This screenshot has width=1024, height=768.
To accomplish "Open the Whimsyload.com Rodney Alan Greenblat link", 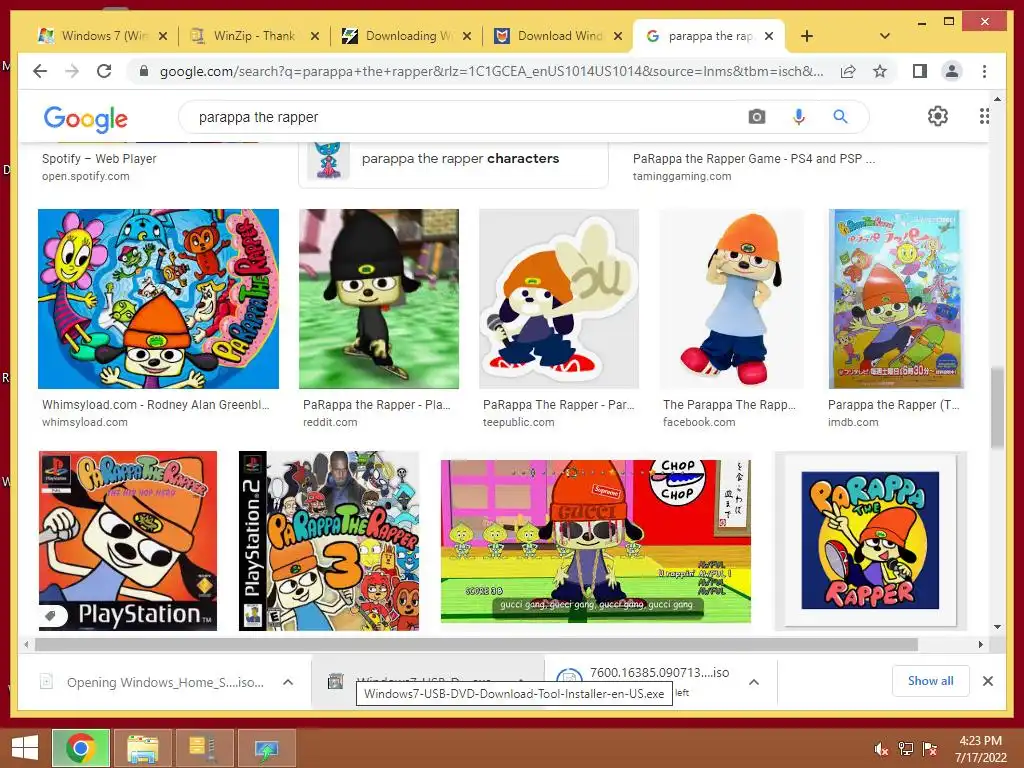I will (x=155, y=405).
